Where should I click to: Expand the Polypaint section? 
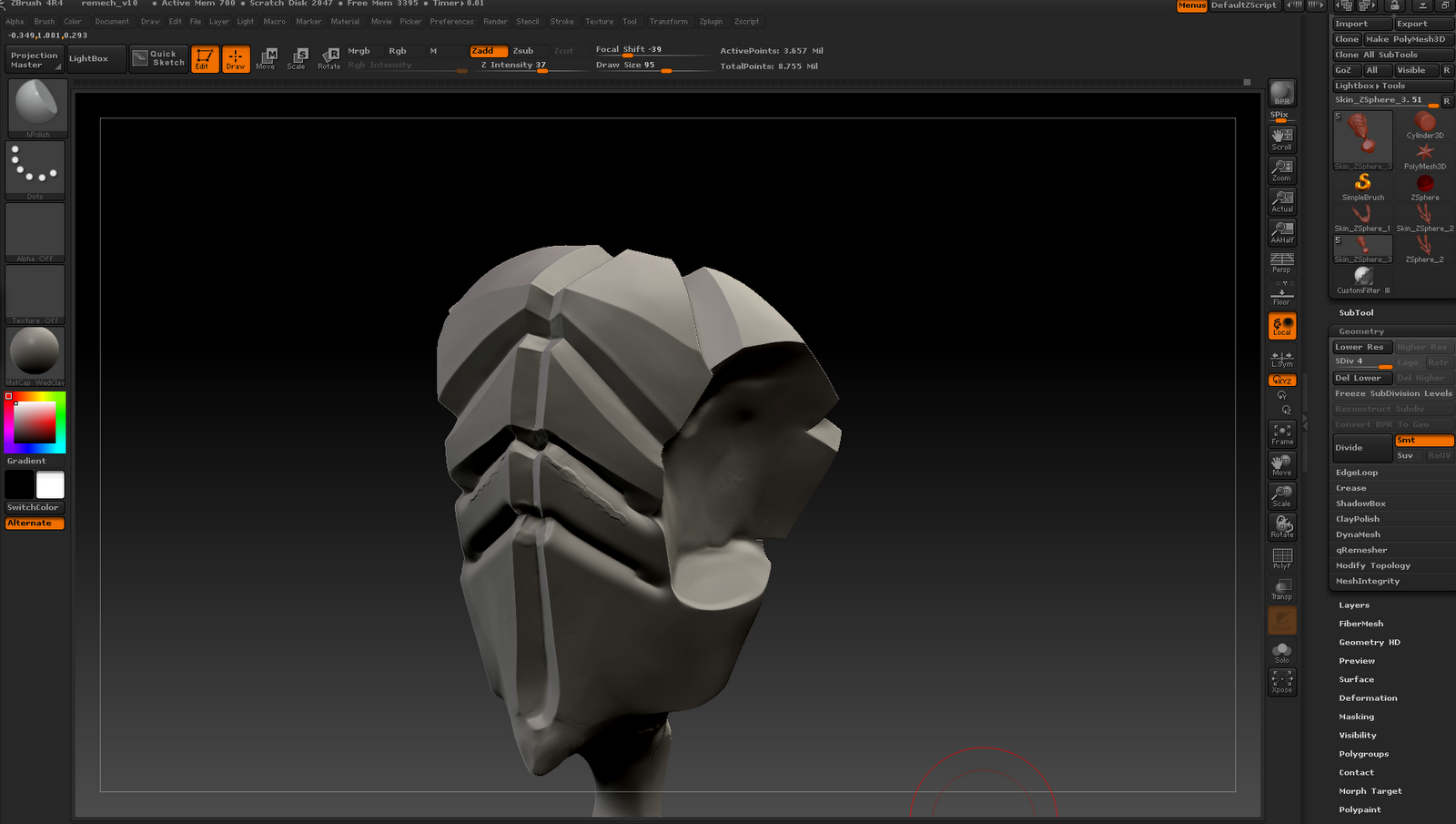coord(1360,809)
